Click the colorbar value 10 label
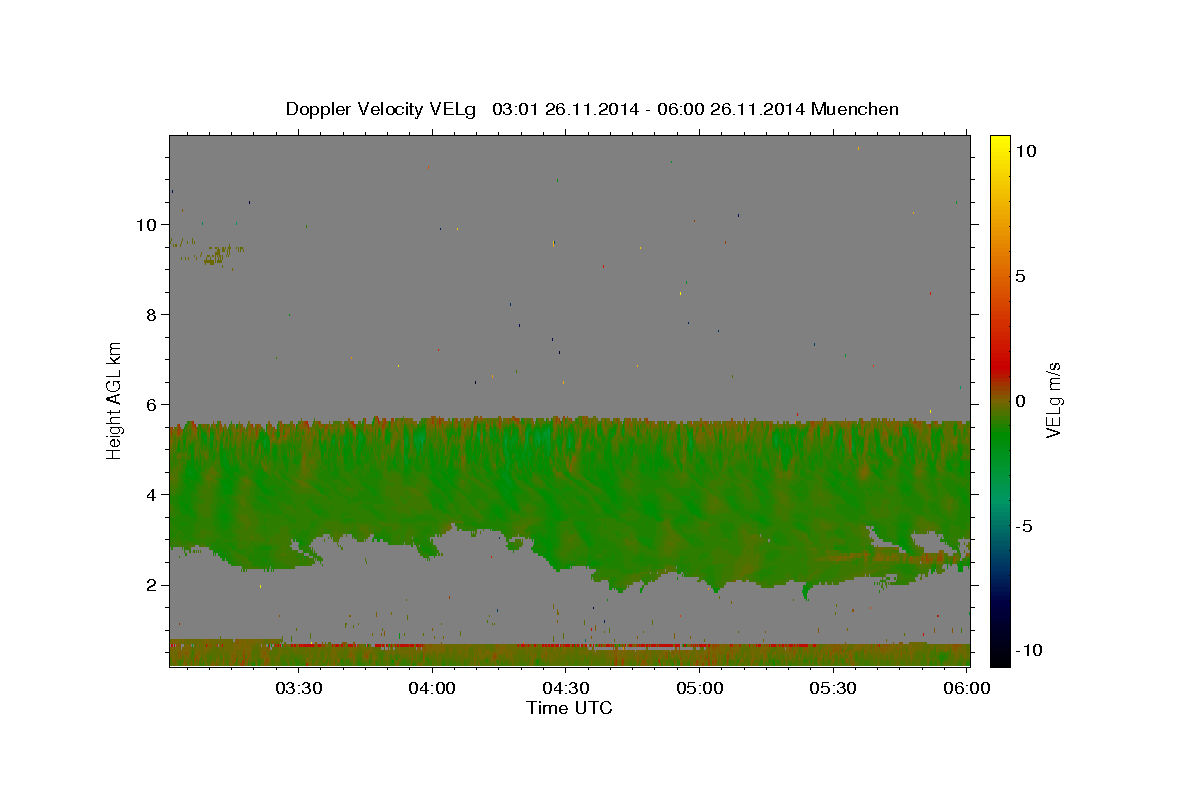1200x800 pixels. (x=1025, y=151)
